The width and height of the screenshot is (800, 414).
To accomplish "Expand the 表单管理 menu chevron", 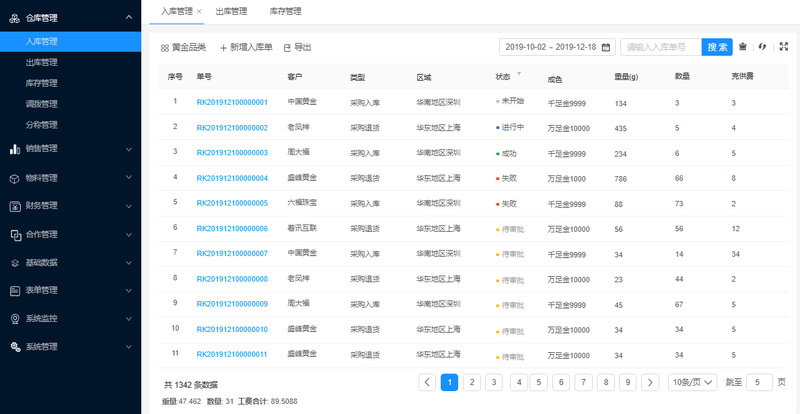I will [x=129, y=290].
